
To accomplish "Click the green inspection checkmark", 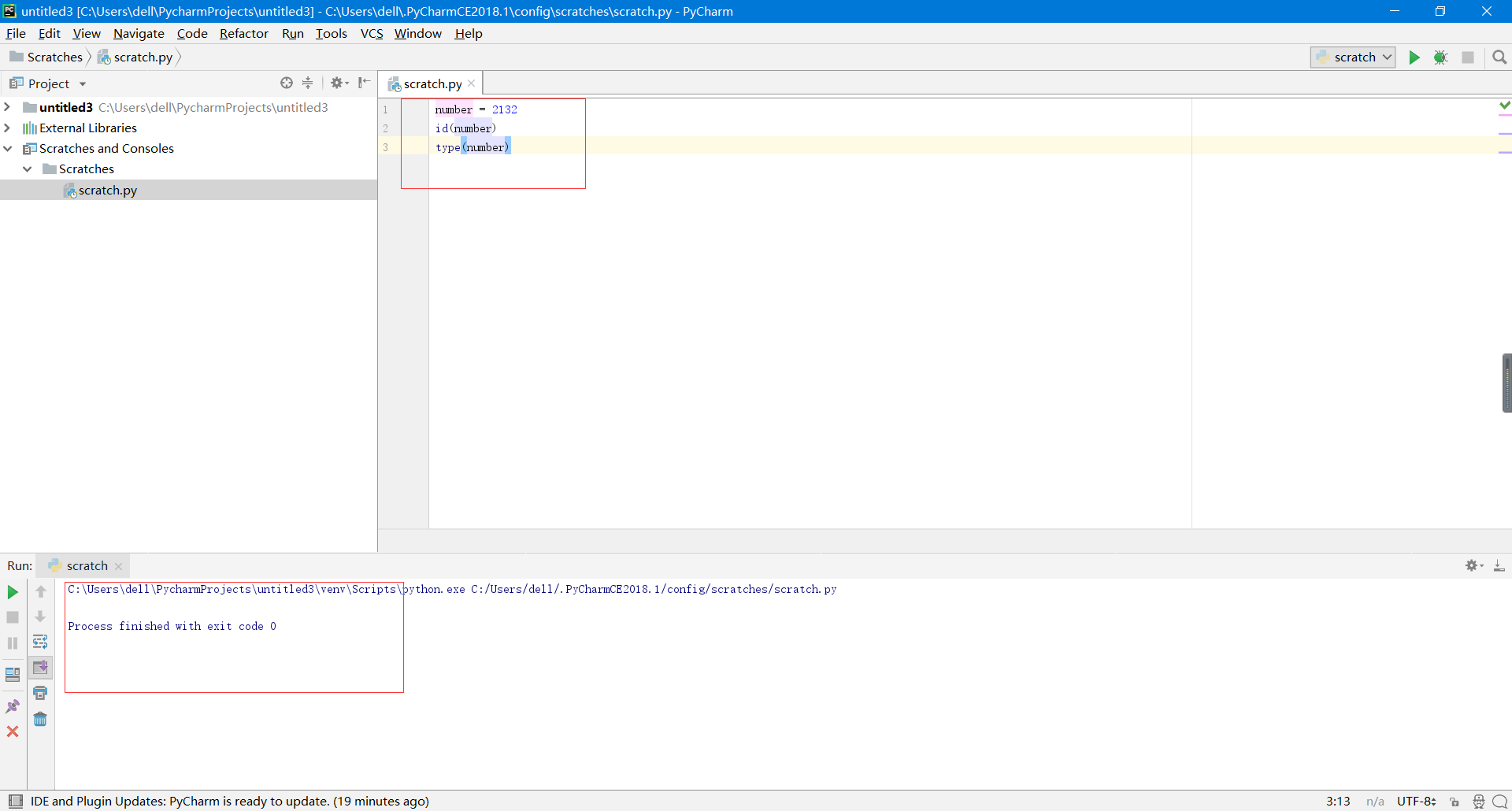I will tap(1505, 105).
